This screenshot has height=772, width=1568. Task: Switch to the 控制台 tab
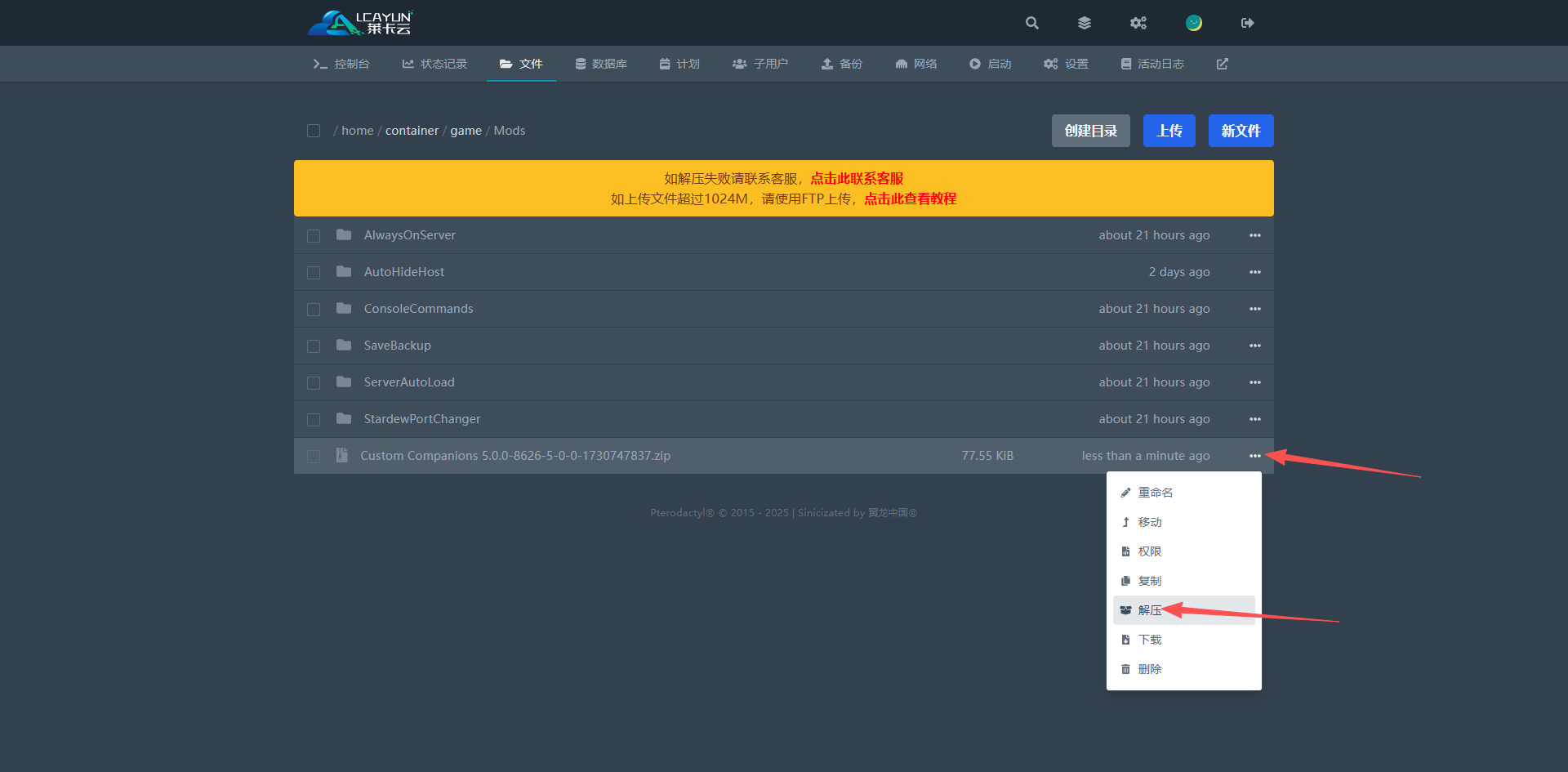pos(341,64)
